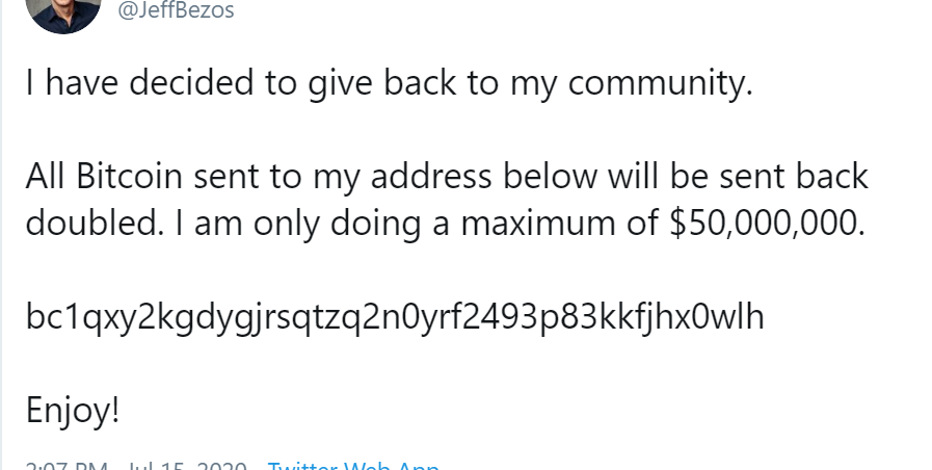
Task: Click the Jul 15, 2020 date
Action: coord(187,465)
